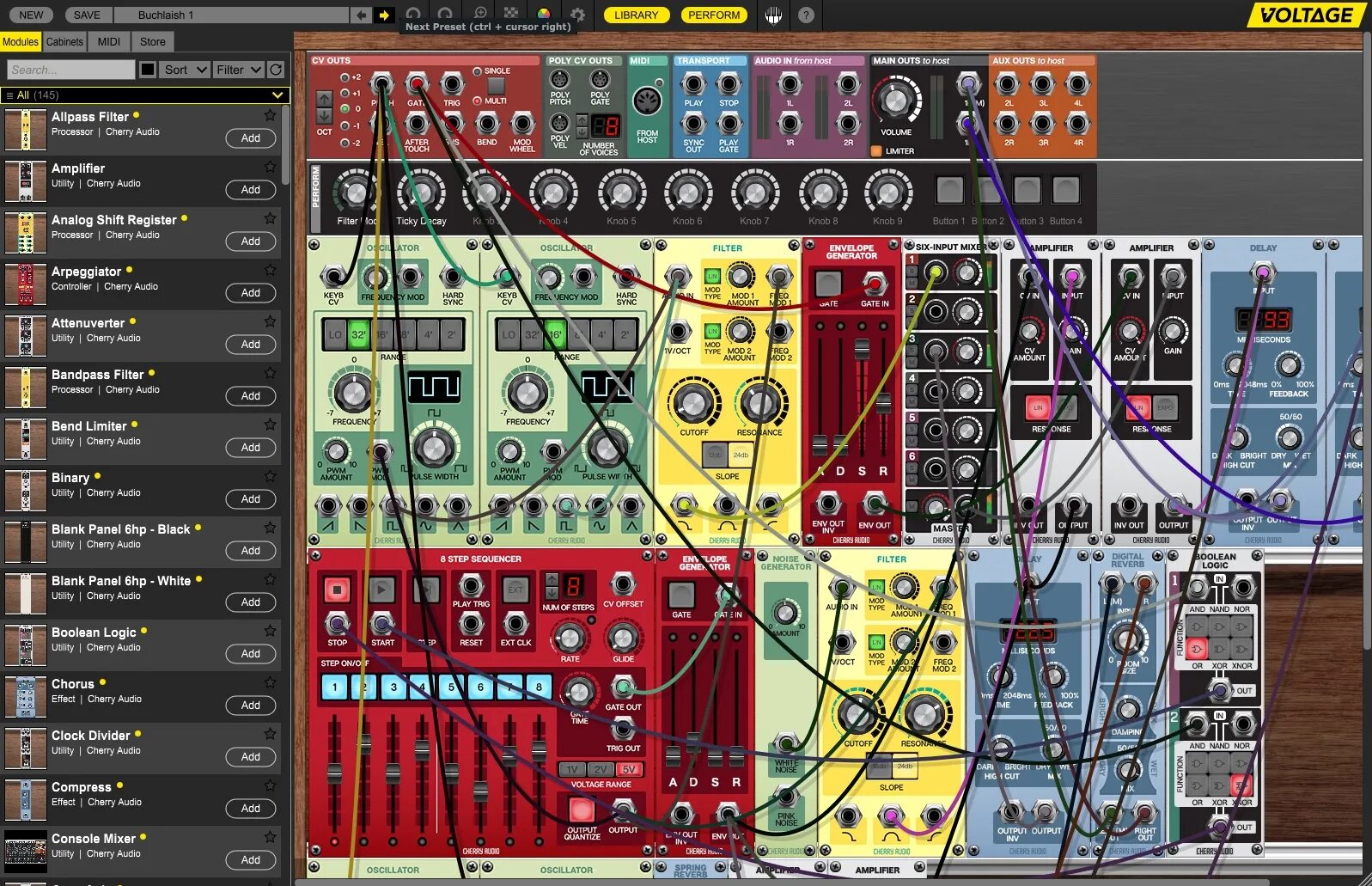Expand the All (145) category dropdown
The height and width of the screenshot is (886, 1372).
(145, 95)
